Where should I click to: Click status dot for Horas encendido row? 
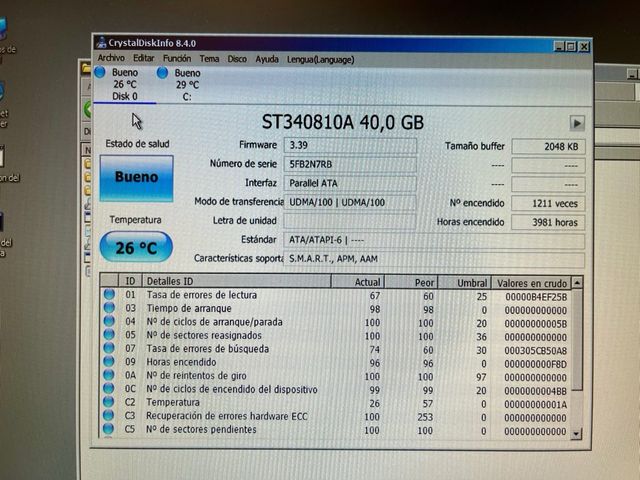click(x=109, y=362)
